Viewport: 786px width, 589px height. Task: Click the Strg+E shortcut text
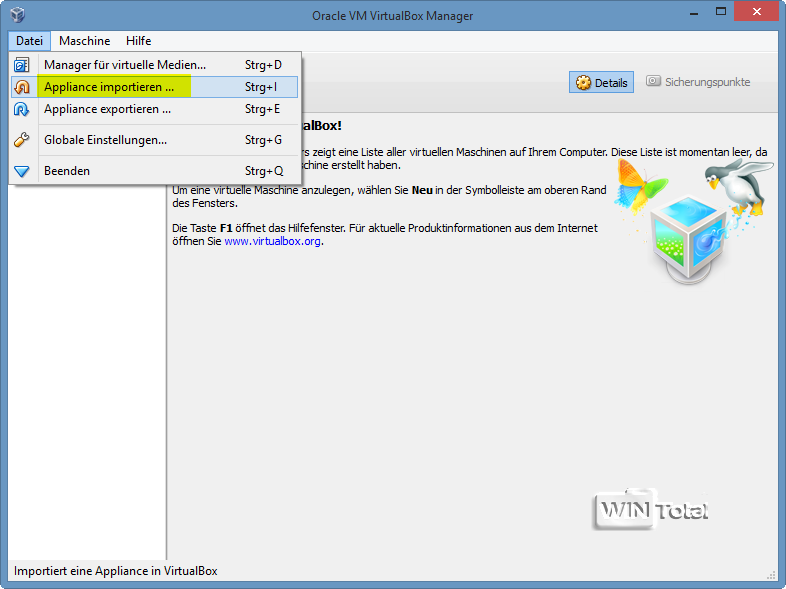pyautogui.click(x=262, y=109)
